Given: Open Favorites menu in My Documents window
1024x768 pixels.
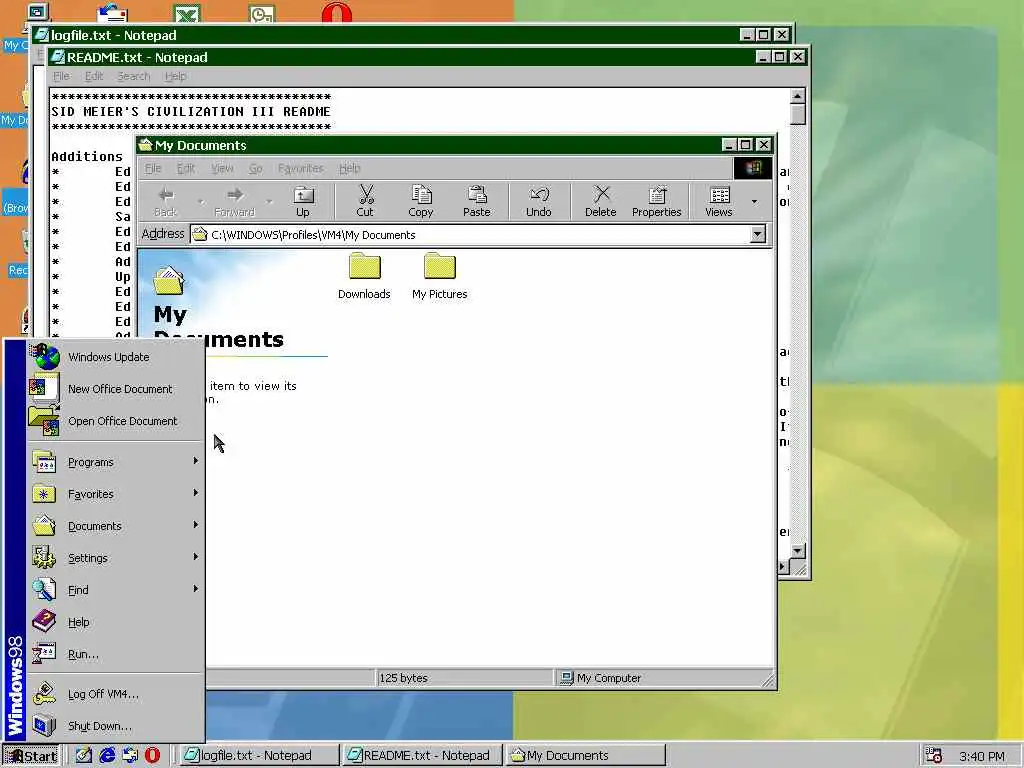Looking at the screenshot, I should pos(300,168).
